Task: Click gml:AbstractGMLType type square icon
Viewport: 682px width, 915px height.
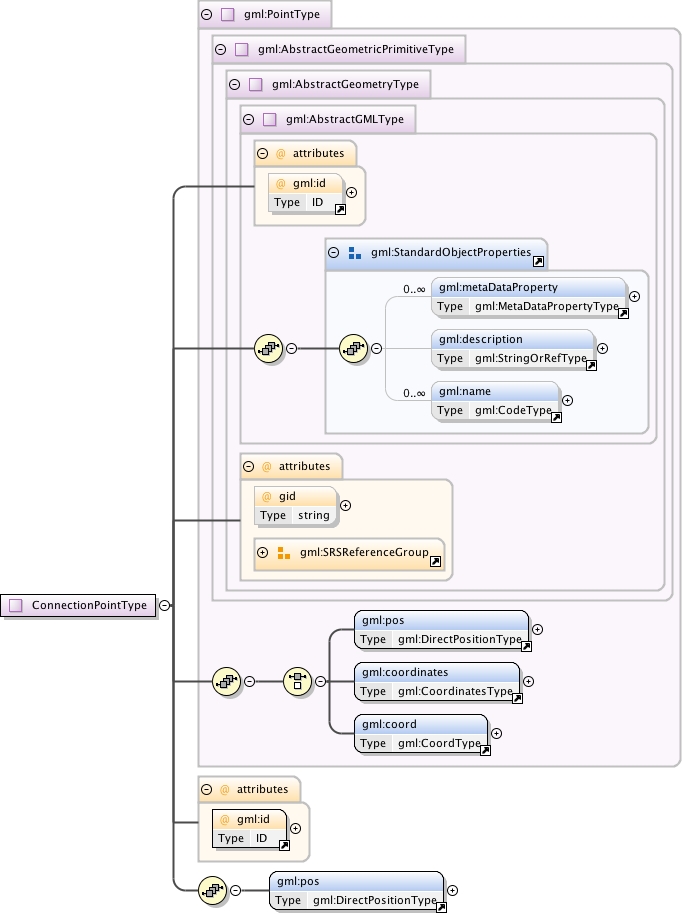Action: click(x=270, y=120)
